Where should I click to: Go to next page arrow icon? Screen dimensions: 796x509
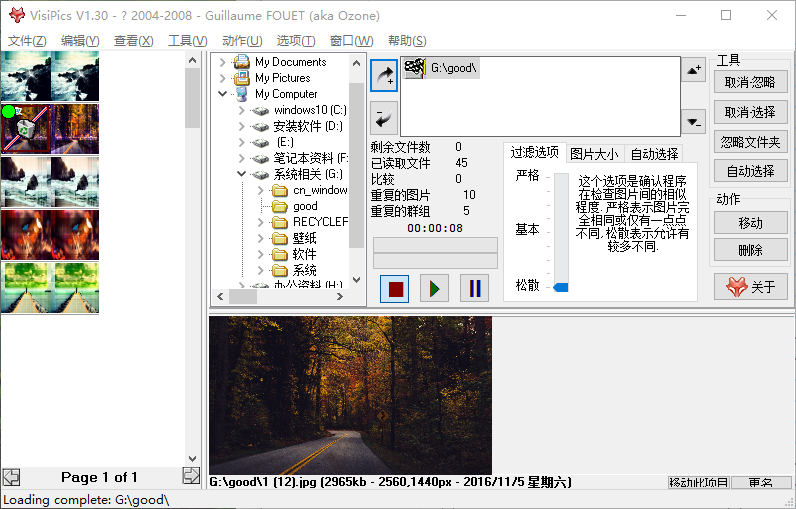tap(191, 477)
